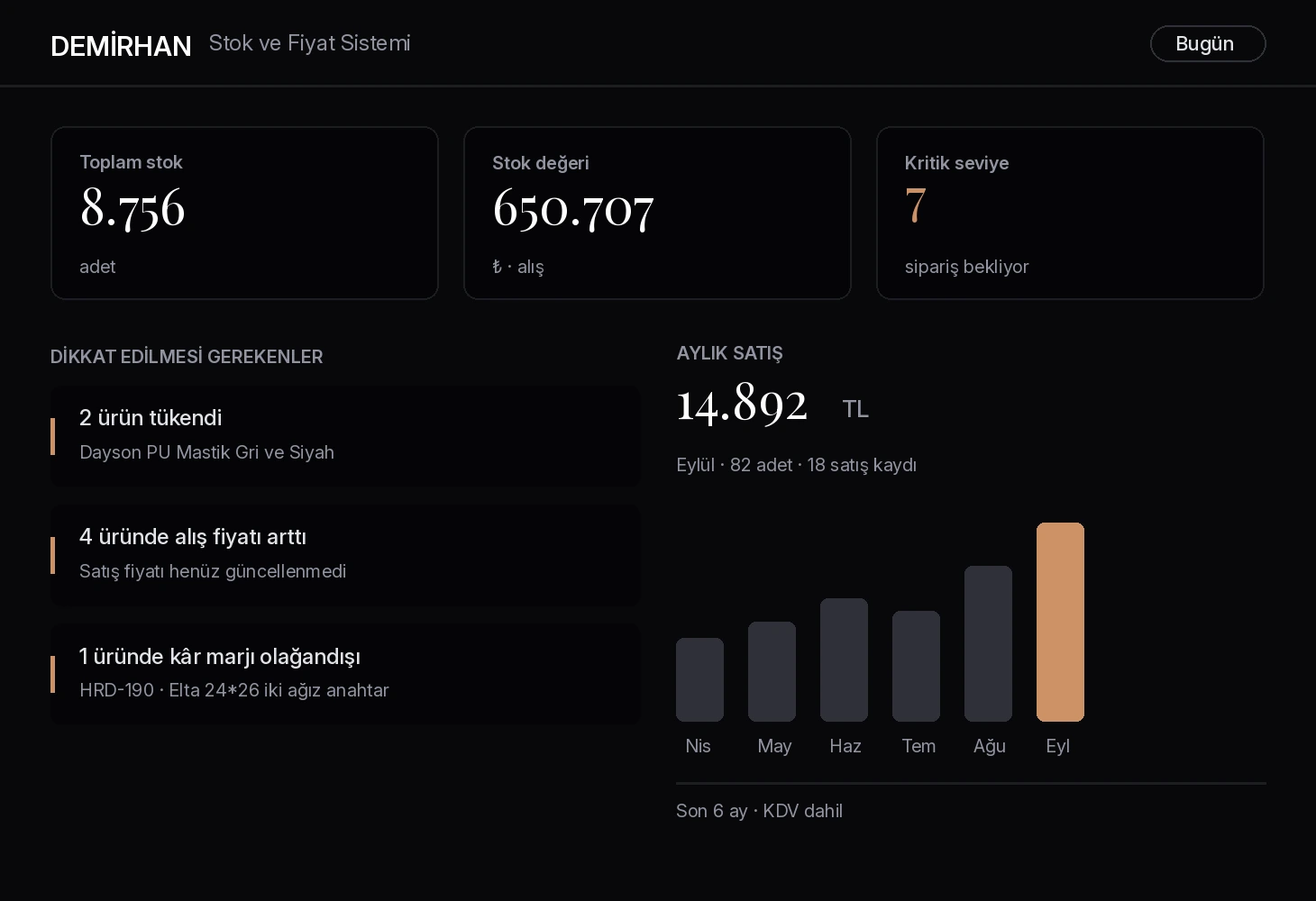Click 'Satış fiyatı henüz güncellenmedi' text
This screenshot has width=1316, height=901.
[x=213, y=571]
